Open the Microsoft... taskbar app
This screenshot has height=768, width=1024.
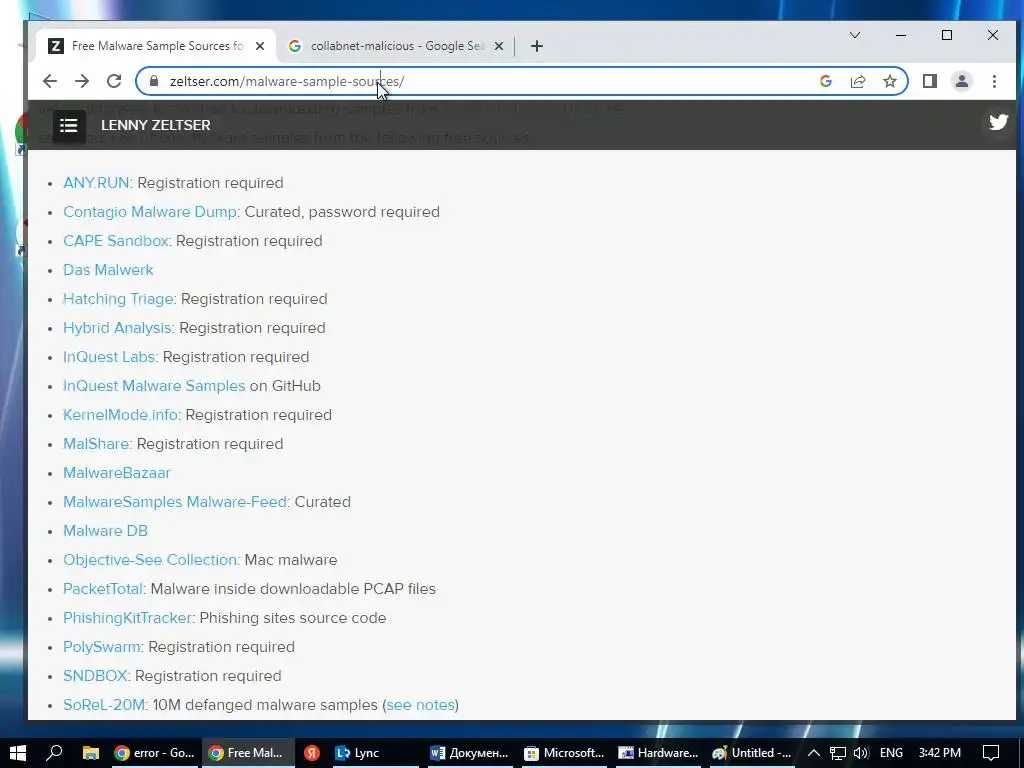(565, 753)
